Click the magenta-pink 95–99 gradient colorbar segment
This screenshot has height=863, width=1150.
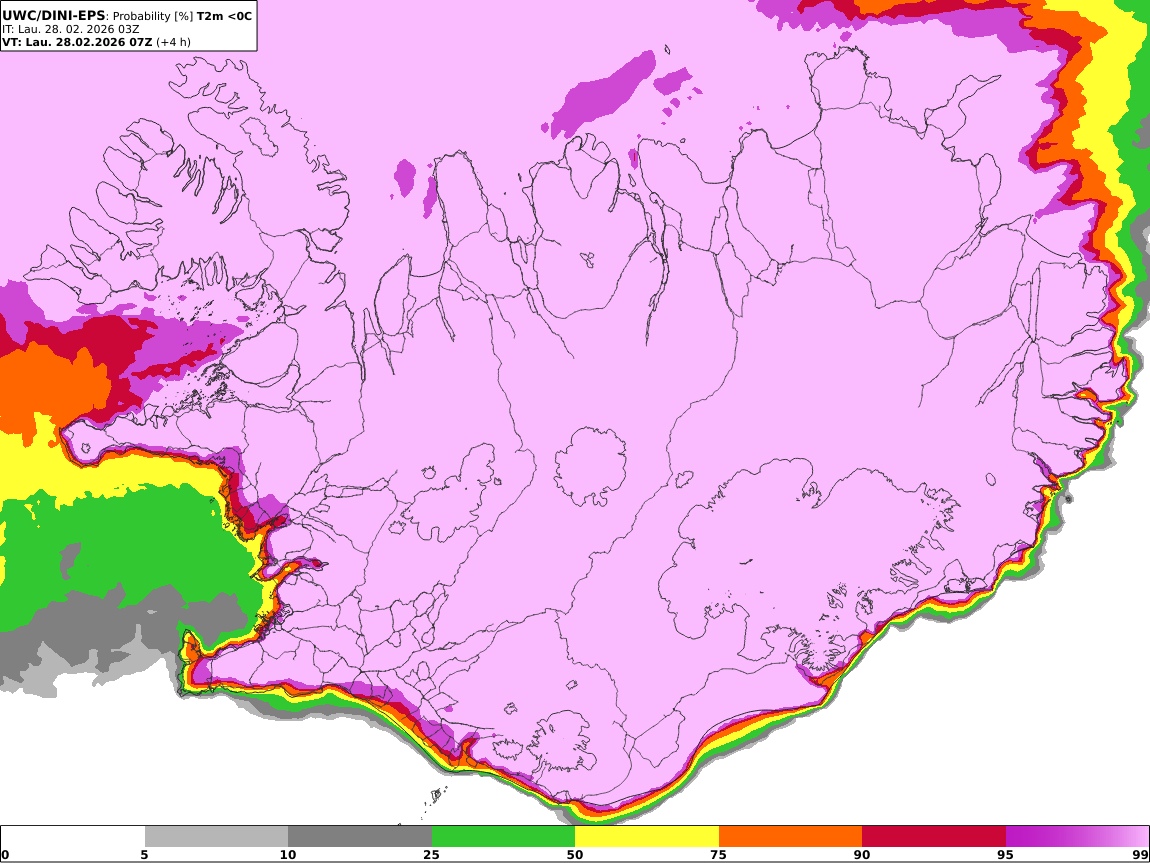(x=1077, y=837)
